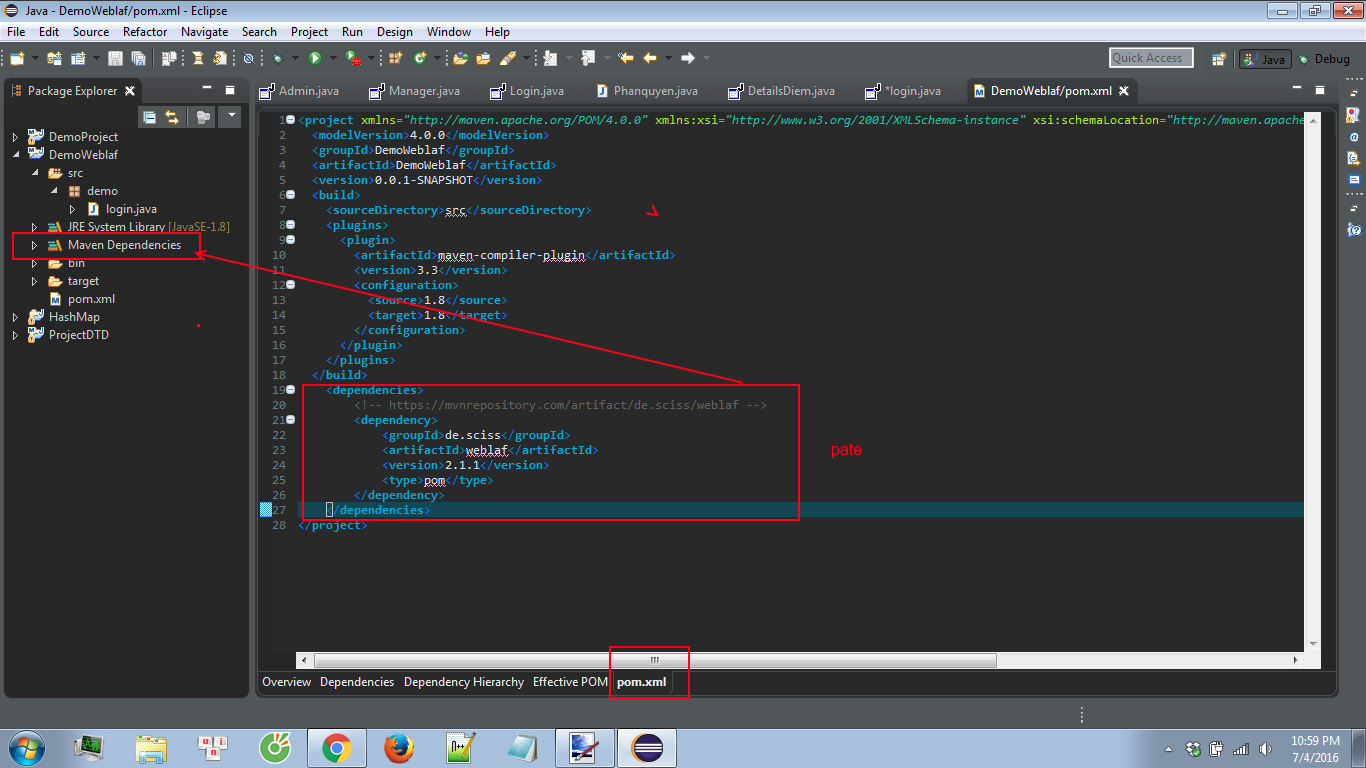1366x768 pixels.
Task: Expand the JRE System Library node
Action: pyautogui.click(x=35, y=227)
